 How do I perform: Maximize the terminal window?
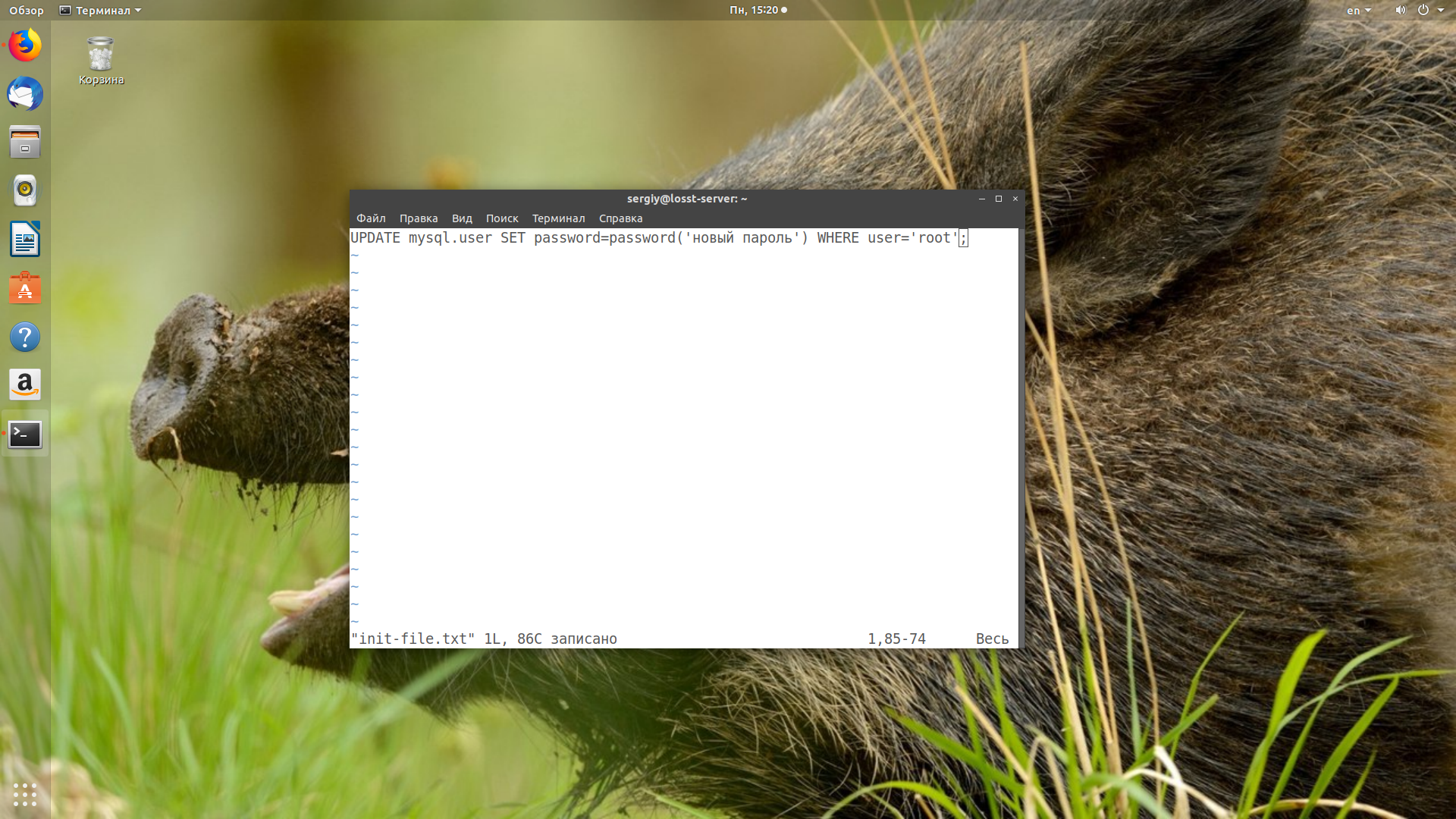tap(999, 199)
